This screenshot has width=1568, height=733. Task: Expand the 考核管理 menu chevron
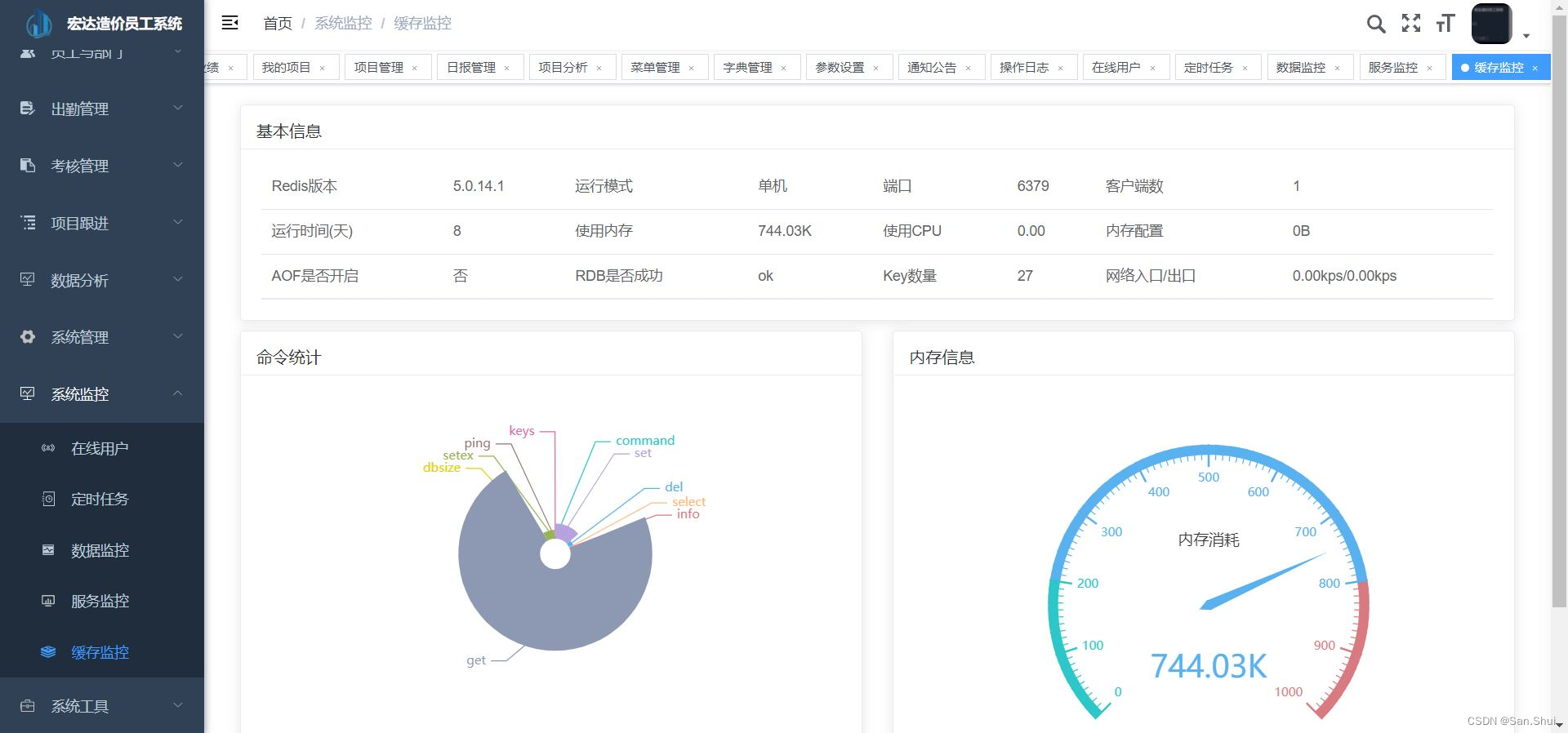pos(178,165)
